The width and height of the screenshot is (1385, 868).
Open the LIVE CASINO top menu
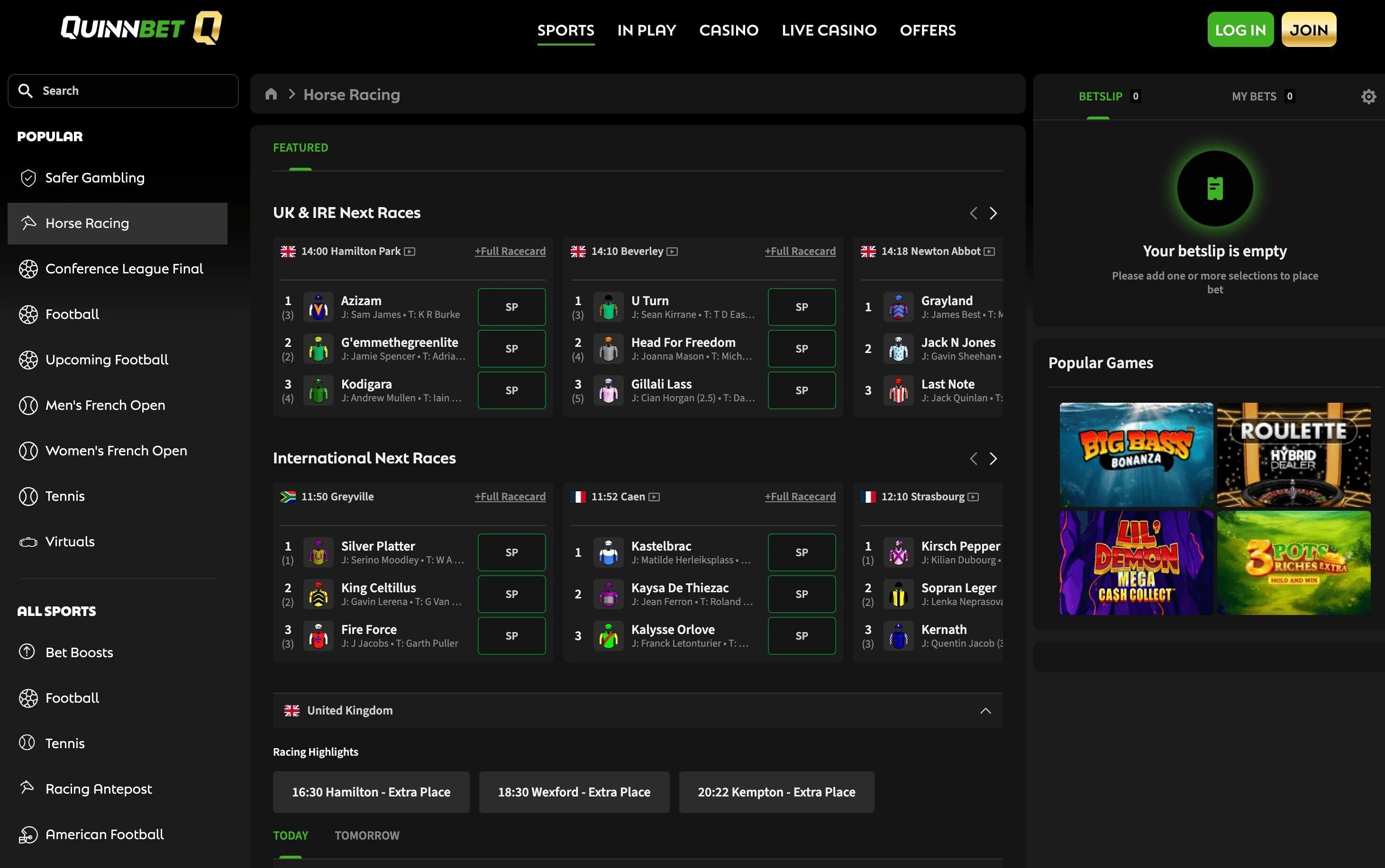tap(829, 30)
